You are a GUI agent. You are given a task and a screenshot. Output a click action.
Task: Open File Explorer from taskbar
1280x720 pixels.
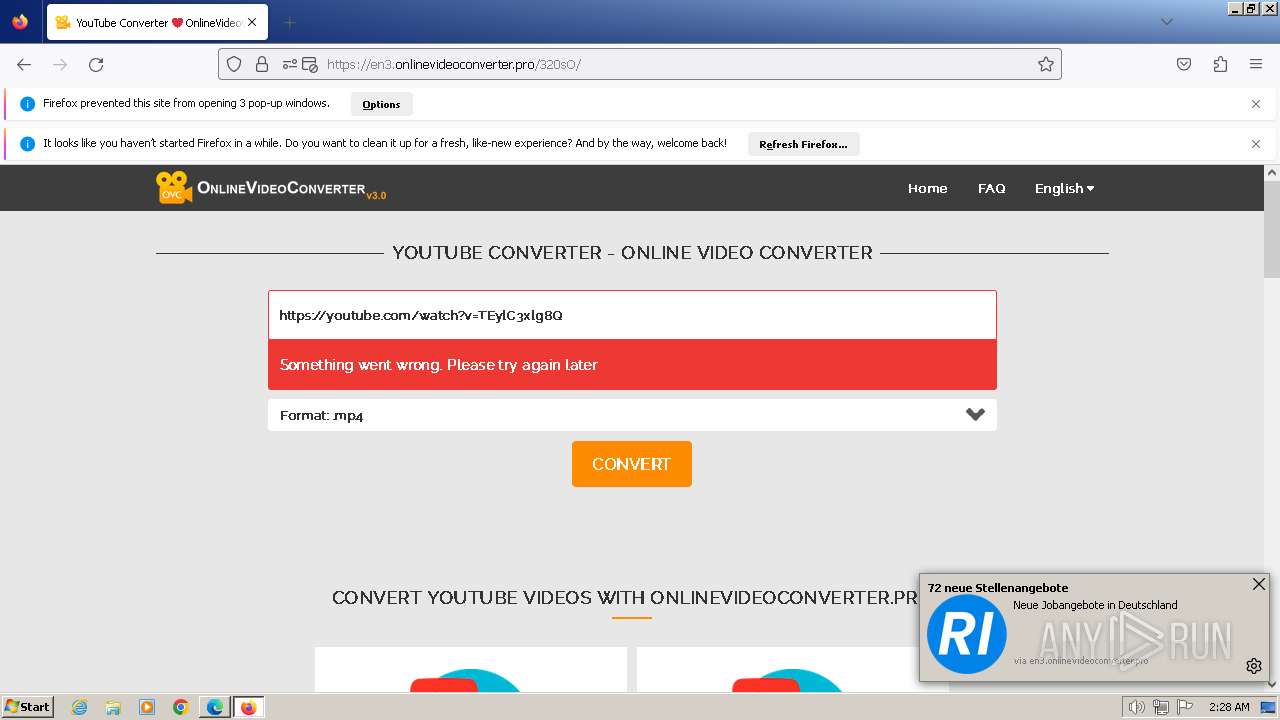point(113,707)
